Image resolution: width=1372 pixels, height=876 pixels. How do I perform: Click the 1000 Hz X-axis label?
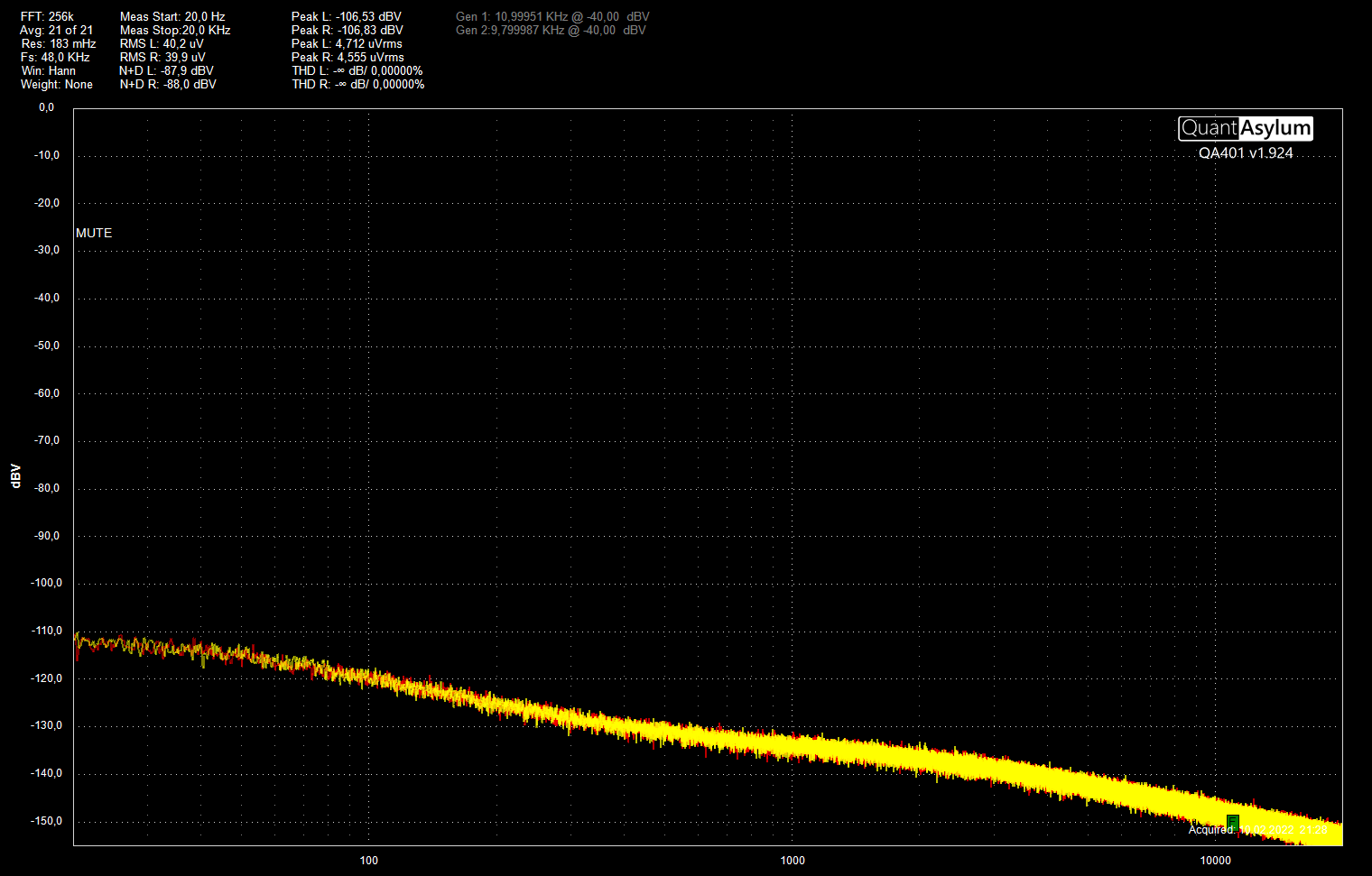point(793,861)
